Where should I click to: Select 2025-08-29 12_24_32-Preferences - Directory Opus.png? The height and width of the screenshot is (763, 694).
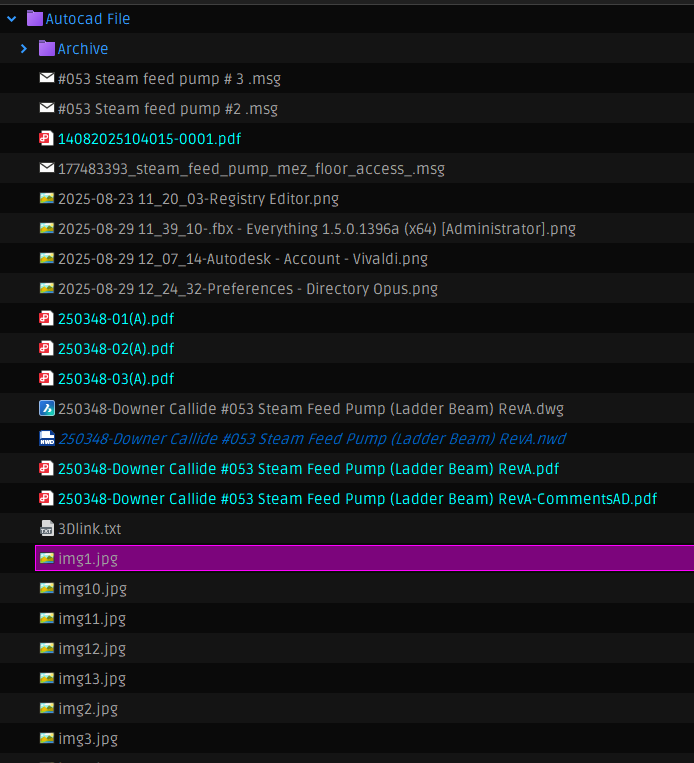248,289
